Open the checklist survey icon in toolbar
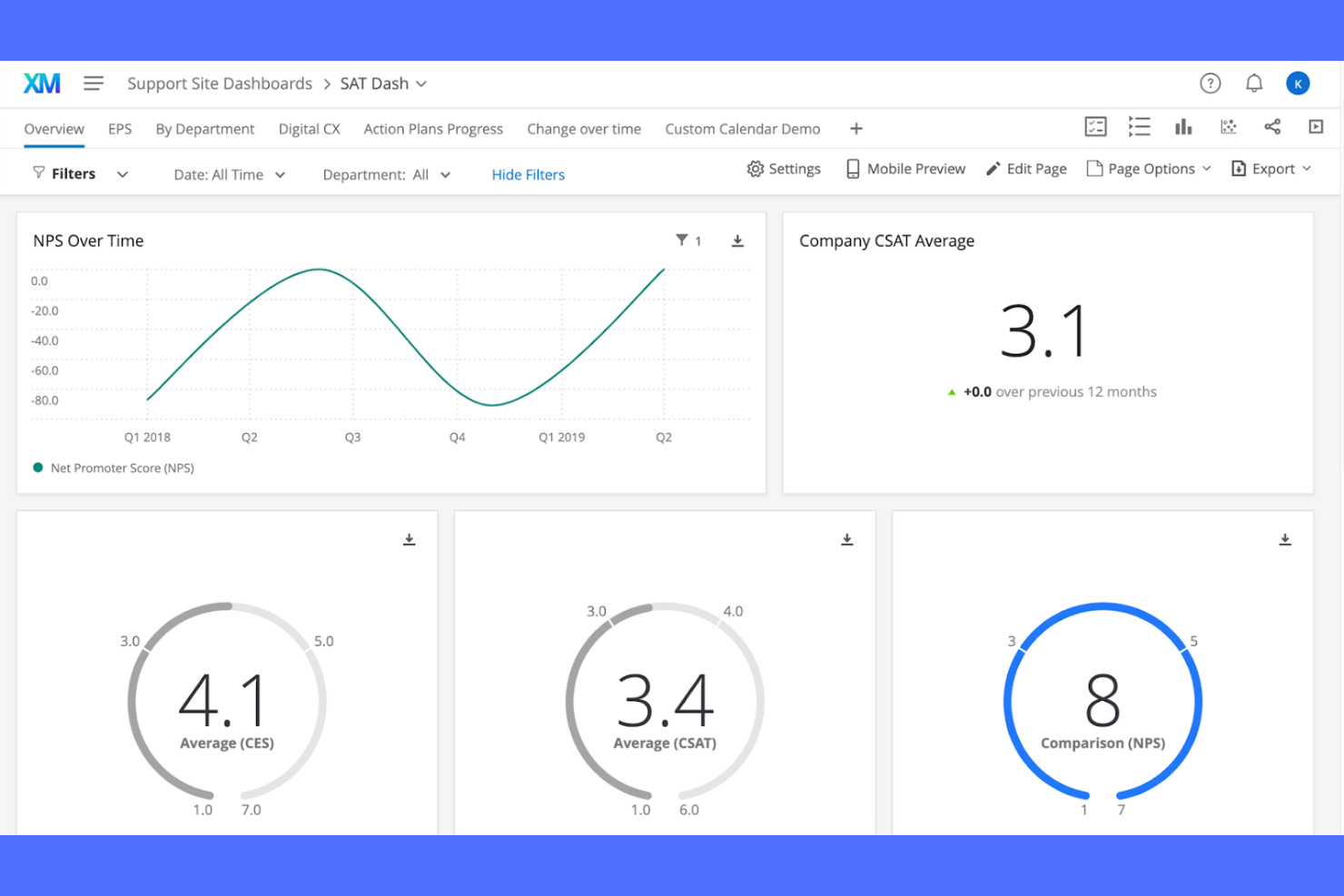The image size is (1344, 896). pos(1095,127)
